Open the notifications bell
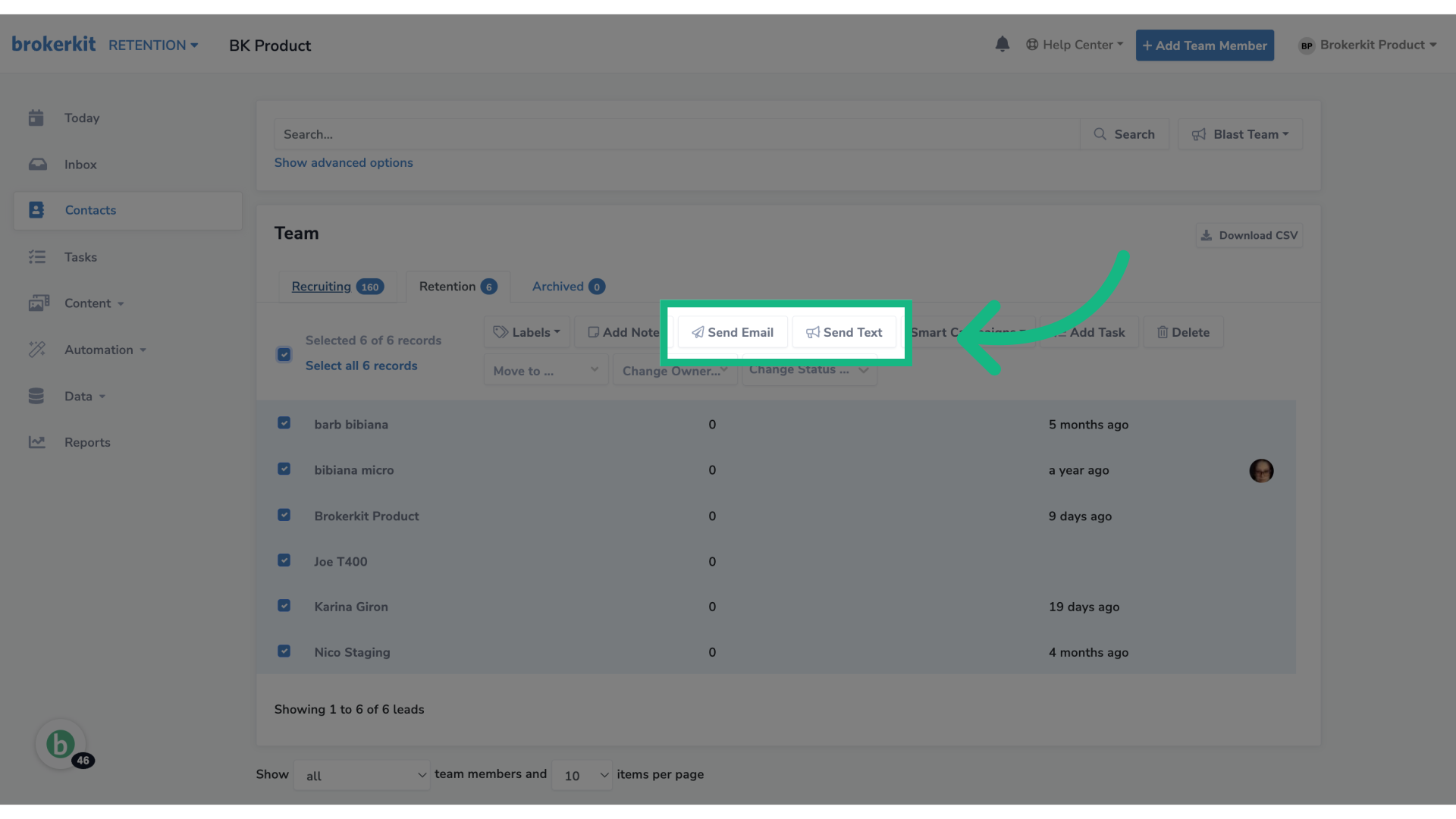 [x=1002, y=45]
